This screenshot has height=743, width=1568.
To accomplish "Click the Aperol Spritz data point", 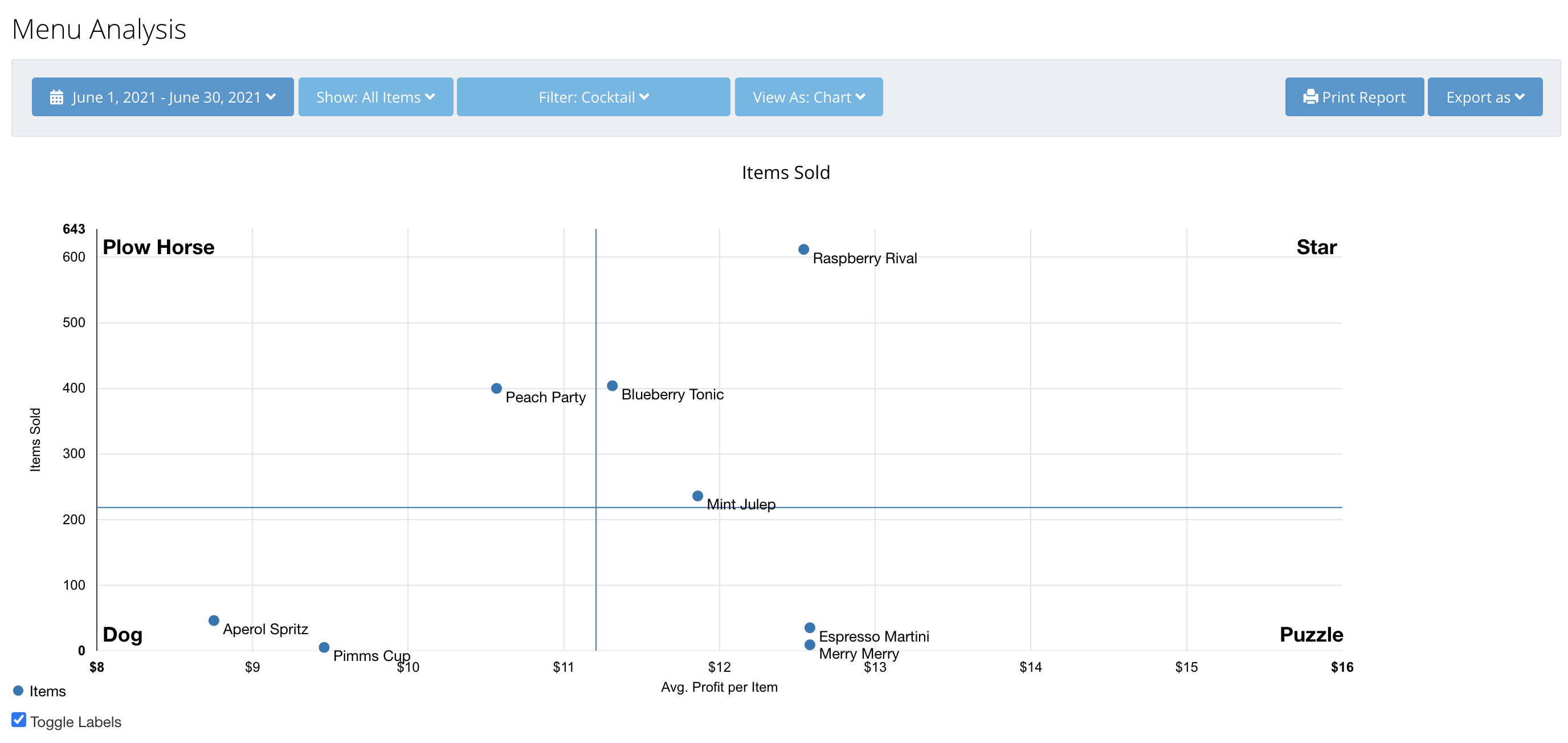I will click(x=214, y=620).
